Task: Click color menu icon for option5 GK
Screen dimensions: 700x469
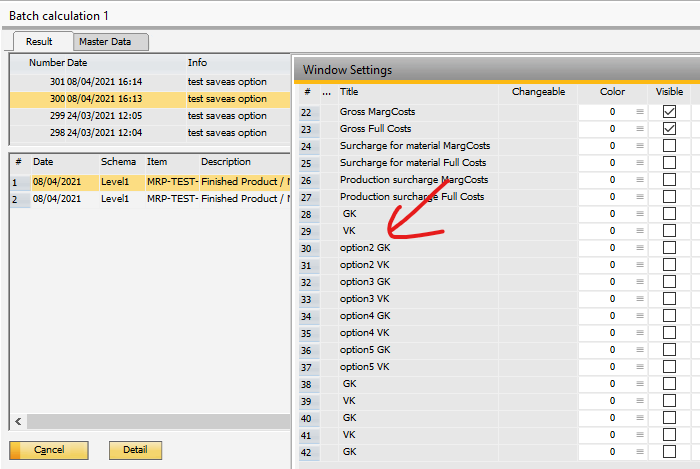Action: (x=640, y=350)
